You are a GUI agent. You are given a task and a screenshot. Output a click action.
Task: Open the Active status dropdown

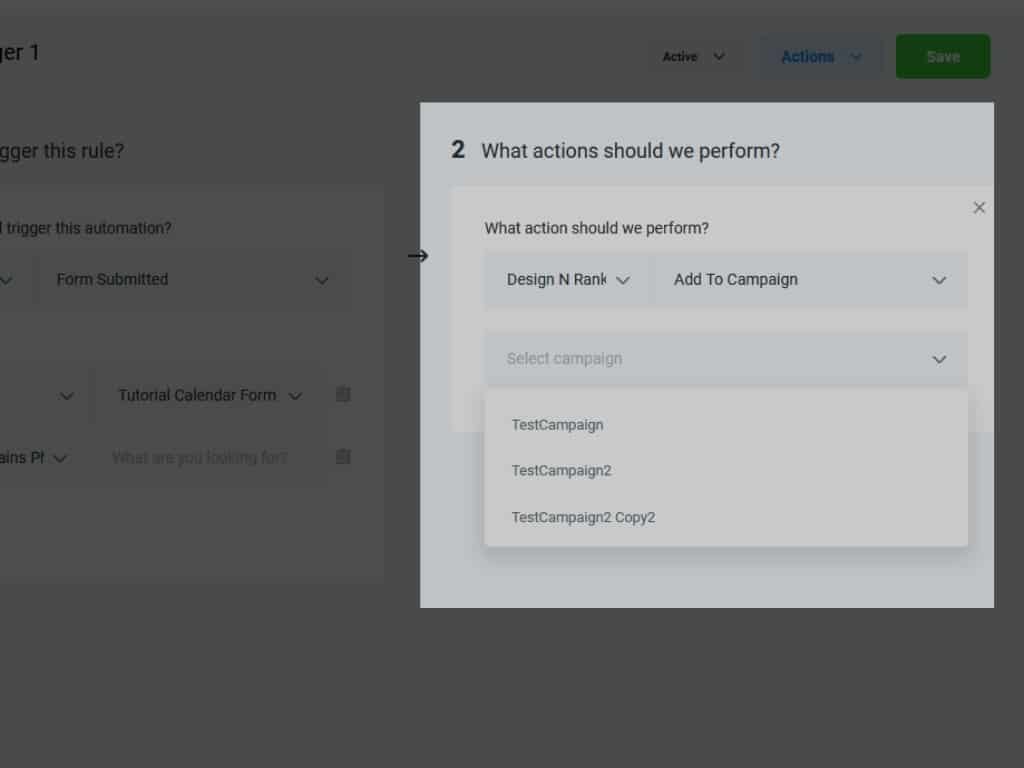tap(694, 57)
